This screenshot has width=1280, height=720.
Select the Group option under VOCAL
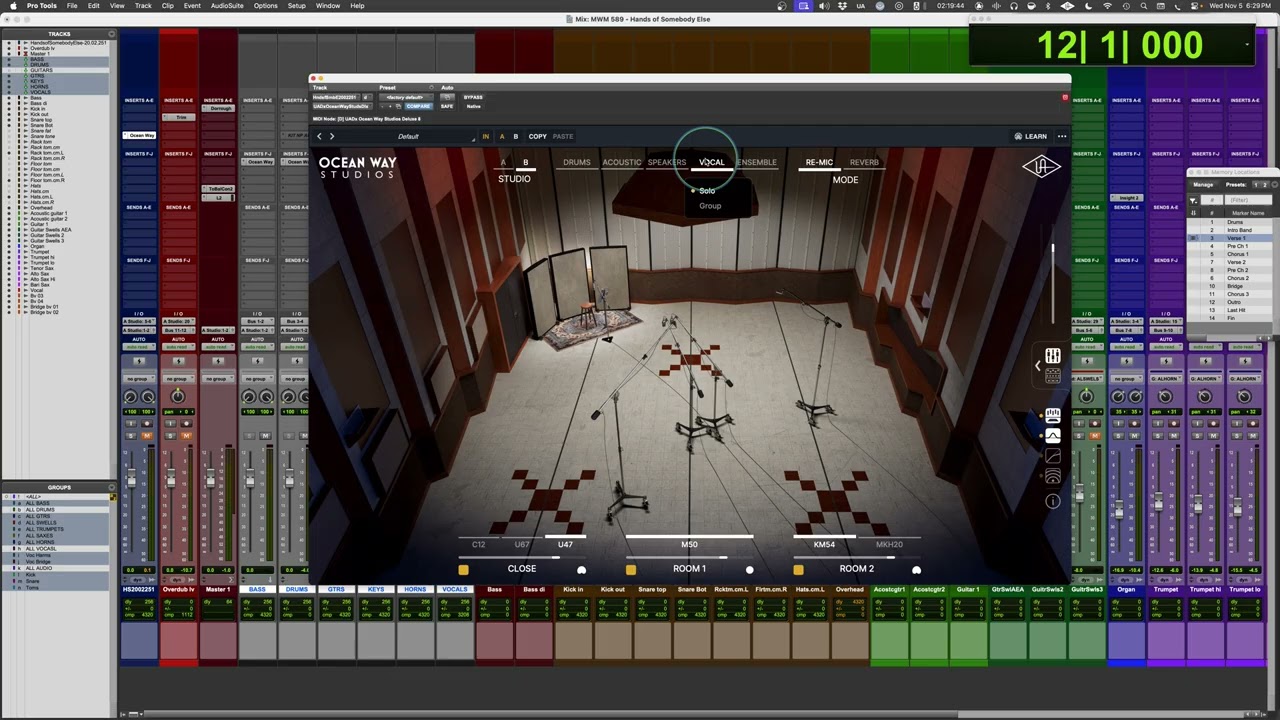[x=710, y=206]
